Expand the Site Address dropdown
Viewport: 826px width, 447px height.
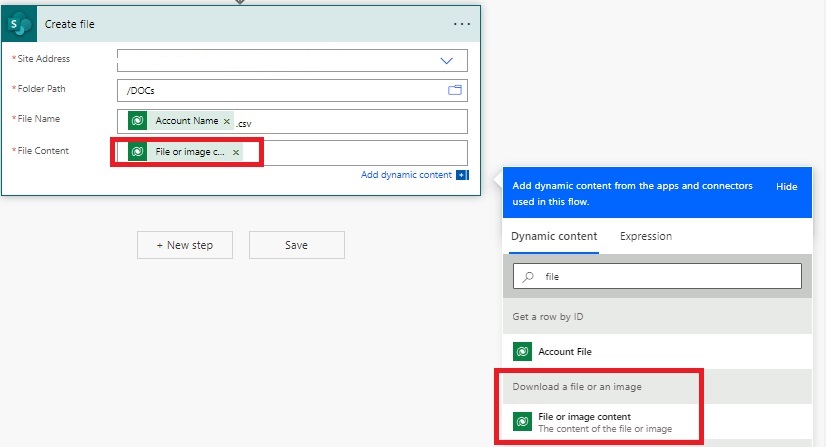(447, 60)
